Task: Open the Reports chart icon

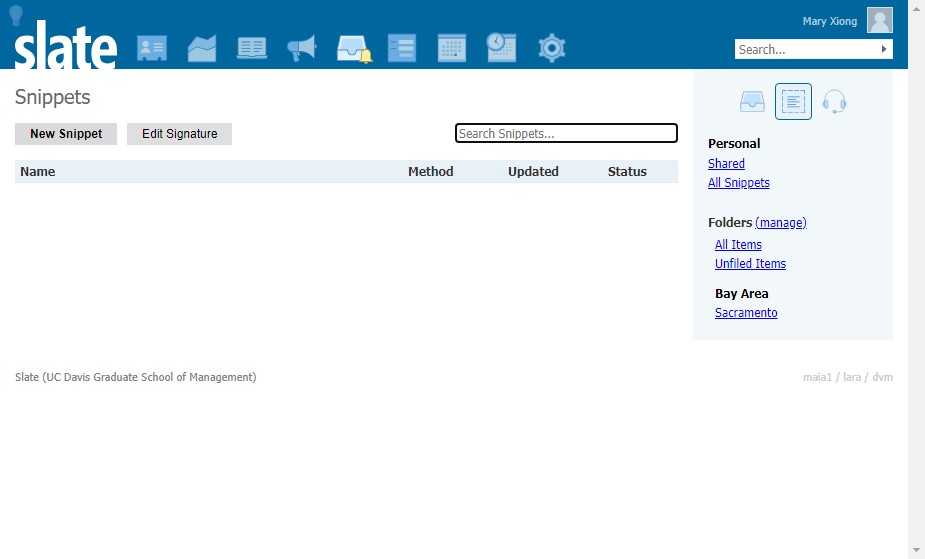Action: click(x=202, y=48)
